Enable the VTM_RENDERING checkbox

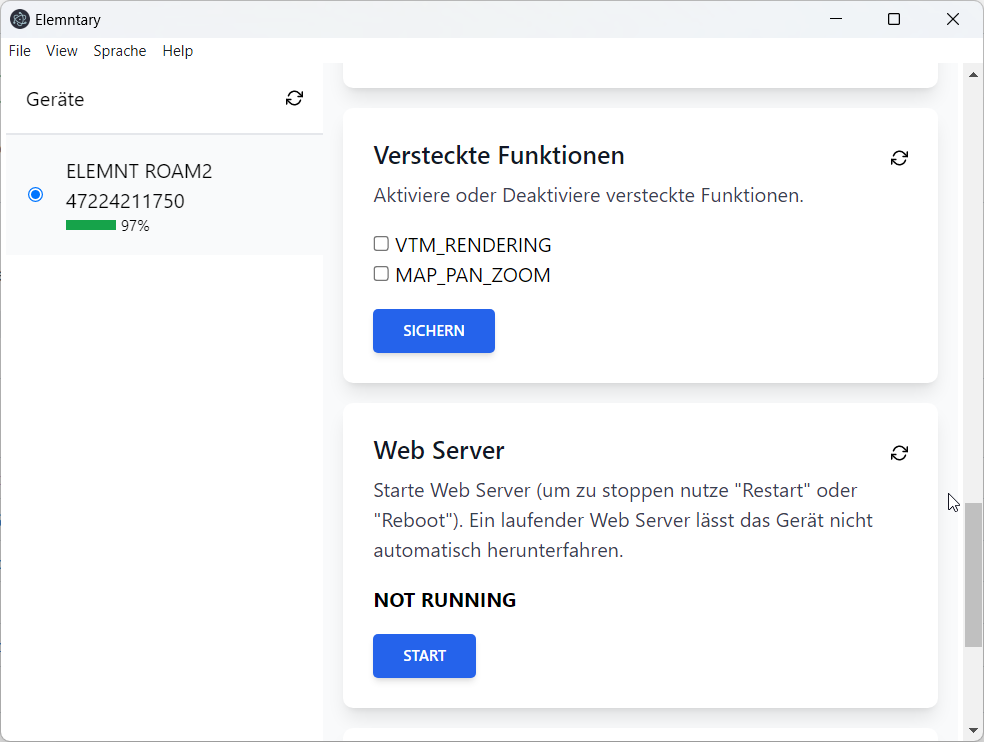coord(381,244)
